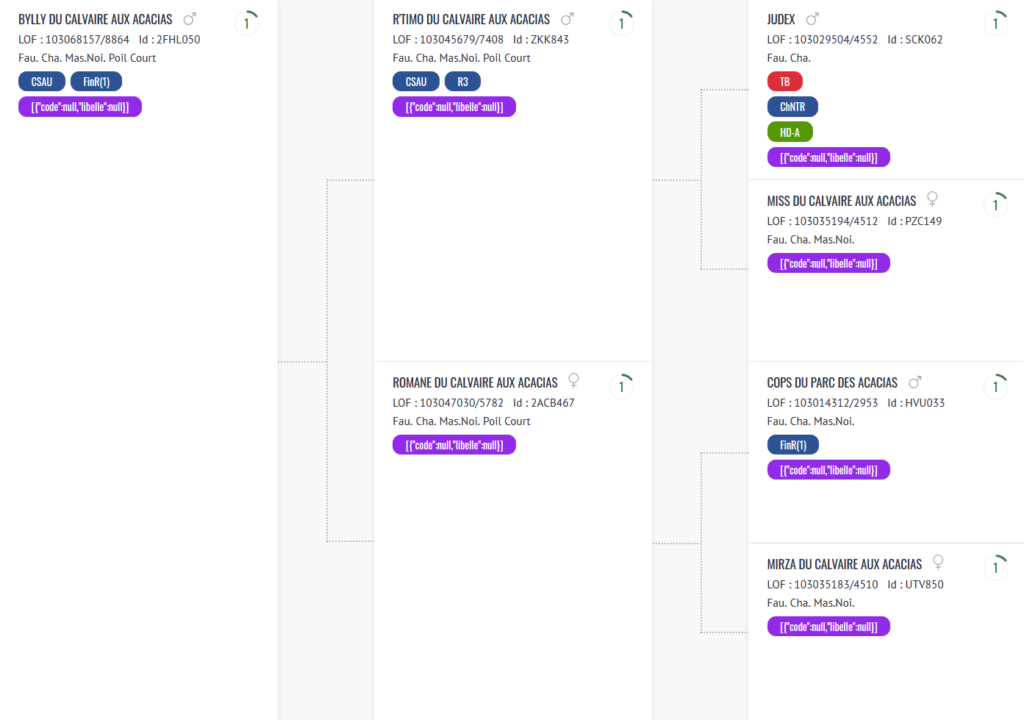Click purple code-null tag on COPS card
Viewport: 1024px width, 720px height.
828,470
